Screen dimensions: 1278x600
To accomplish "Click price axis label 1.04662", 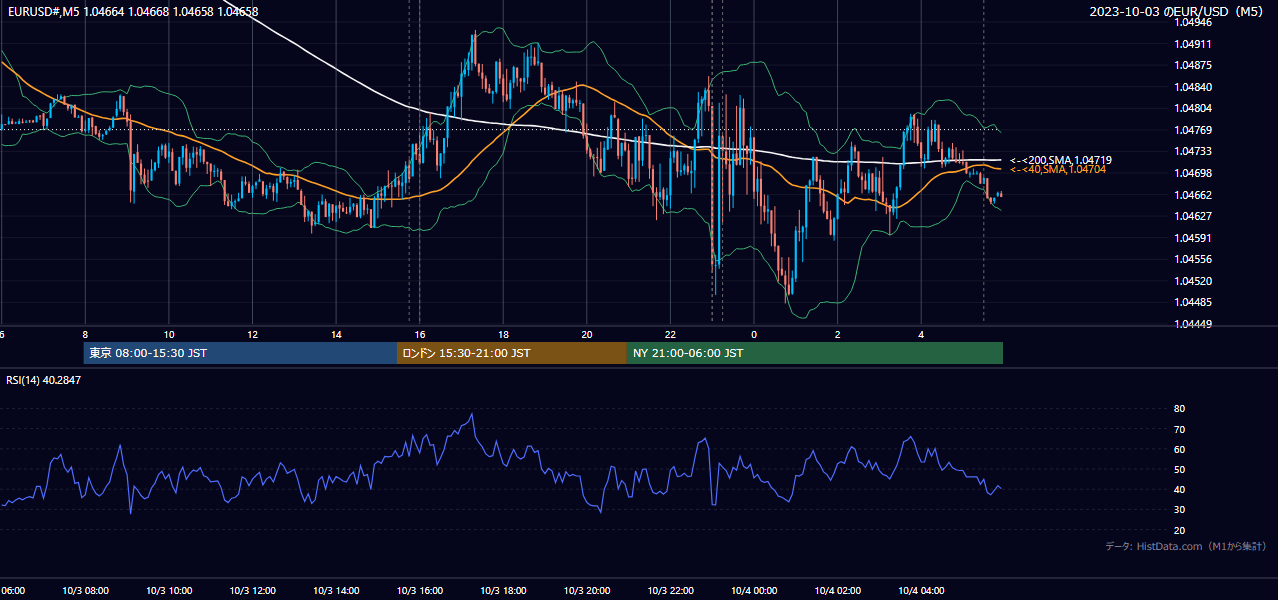I will (x=1192, y=195).
